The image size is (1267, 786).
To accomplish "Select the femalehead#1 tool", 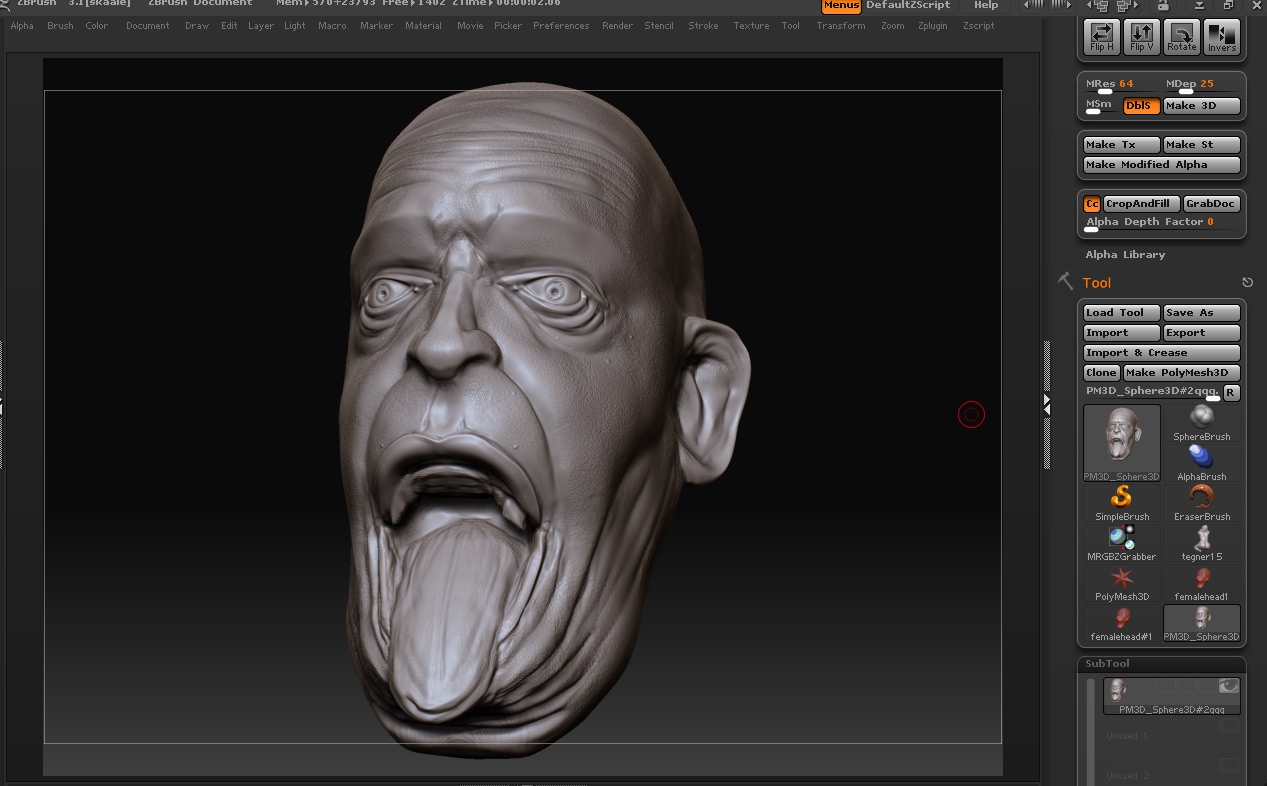I will click(1122, 623).
